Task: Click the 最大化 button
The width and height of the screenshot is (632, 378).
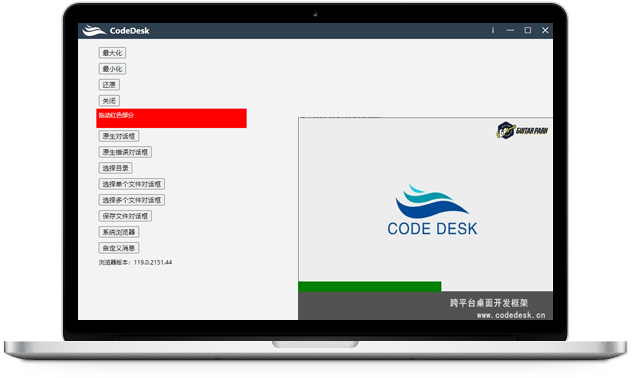Action: coord(112,53)
